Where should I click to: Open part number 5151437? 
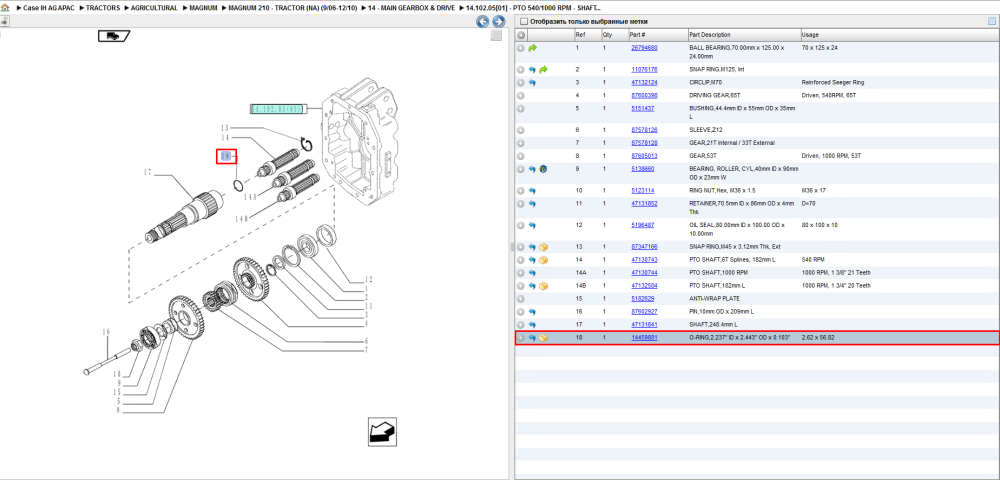(x=642, y=108)
